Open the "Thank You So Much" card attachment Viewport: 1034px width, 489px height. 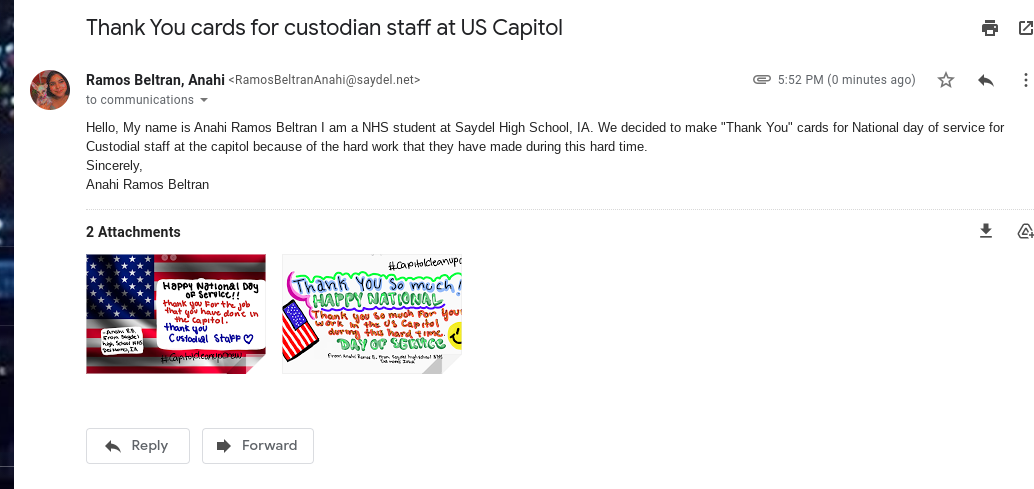[372, 314]
